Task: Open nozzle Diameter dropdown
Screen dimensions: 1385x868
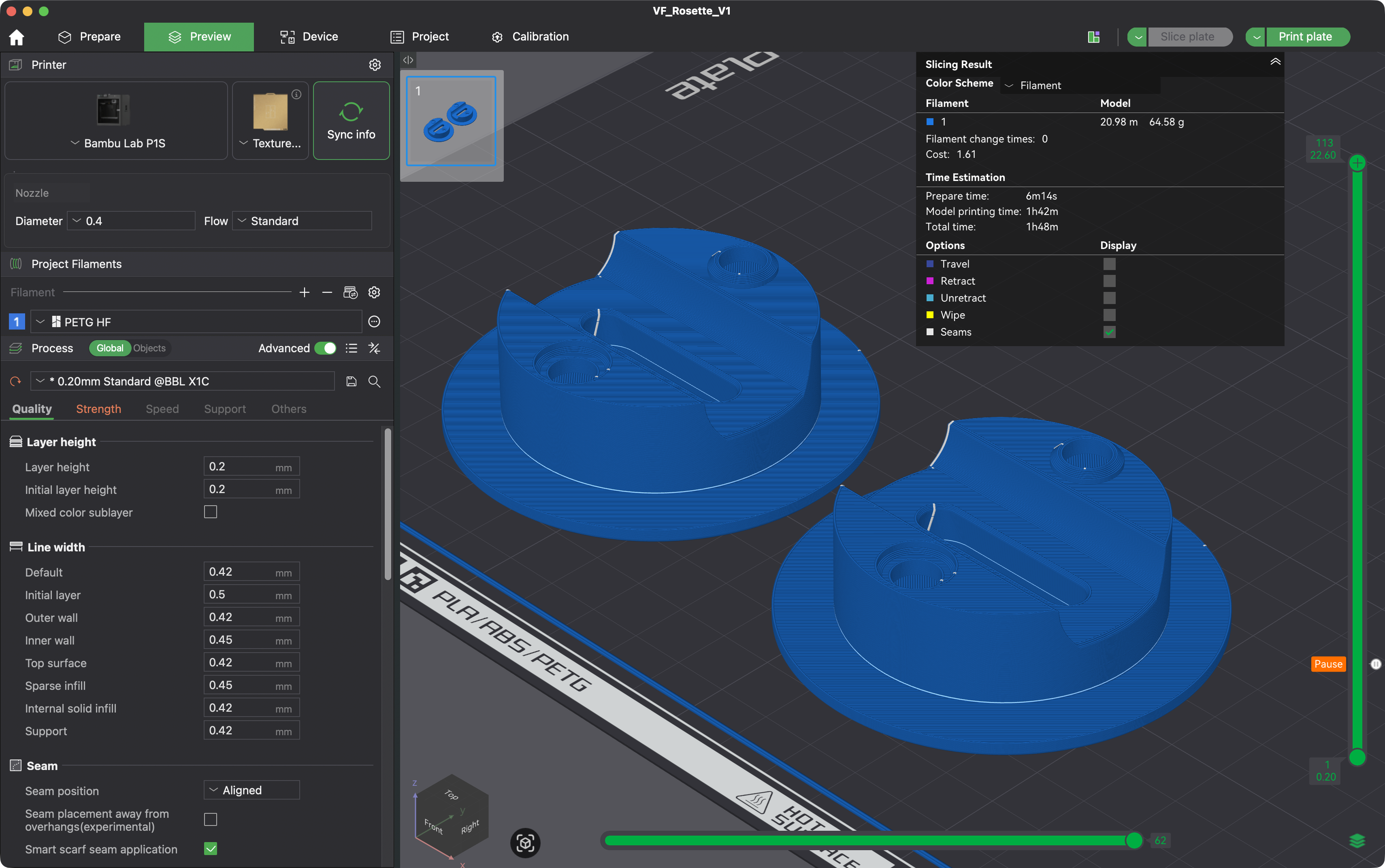Action: [x=132, y=221]
